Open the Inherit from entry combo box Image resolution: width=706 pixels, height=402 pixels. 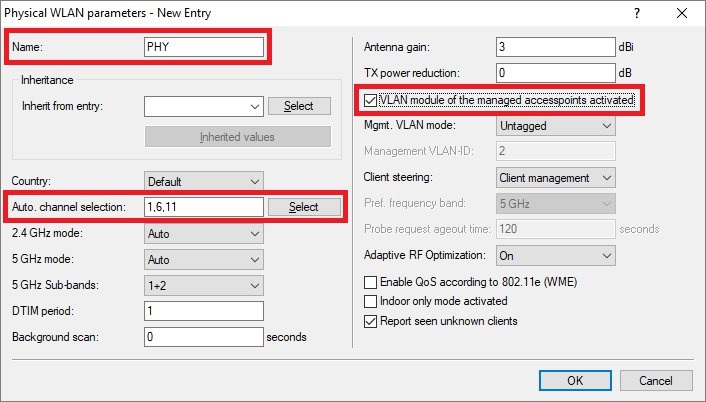pyautogui.click(x=203, y=106)
